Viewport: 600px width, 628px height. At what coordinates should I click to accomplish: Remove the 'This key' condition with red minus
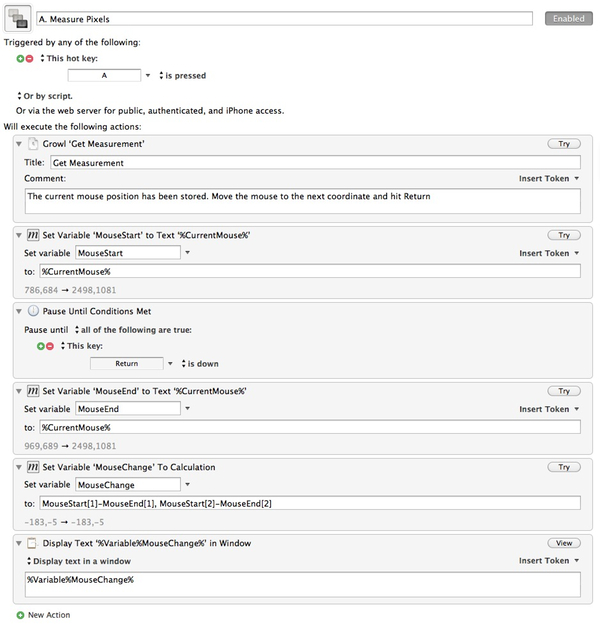tap(50, 346)
